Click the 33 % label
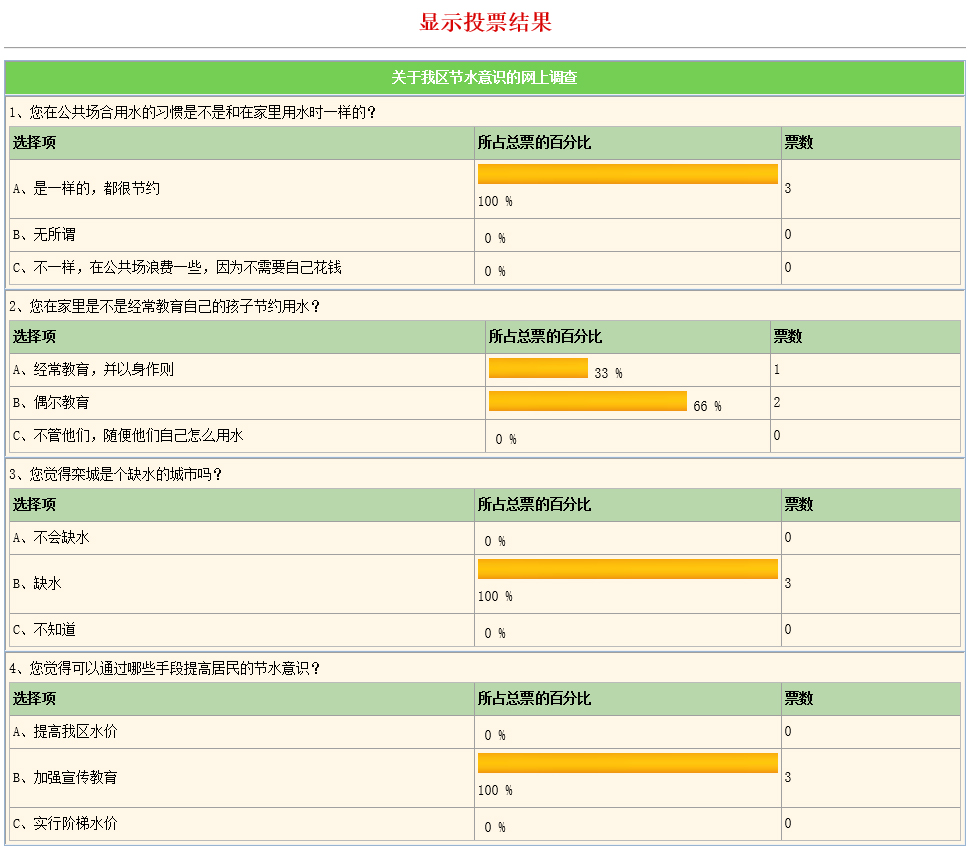Screen dimensions: 970x850 608,373
